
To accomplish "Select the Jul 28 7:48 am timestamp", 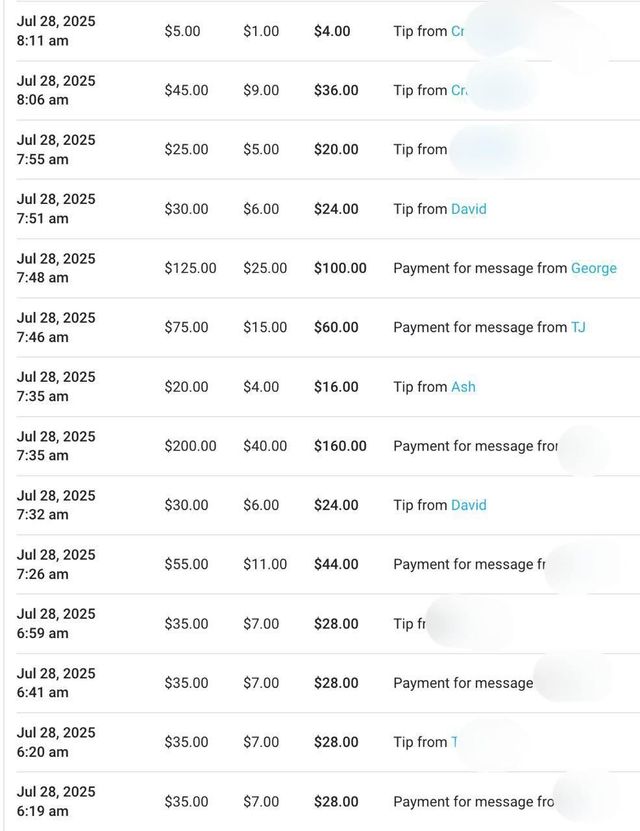I will click(56, 268).
